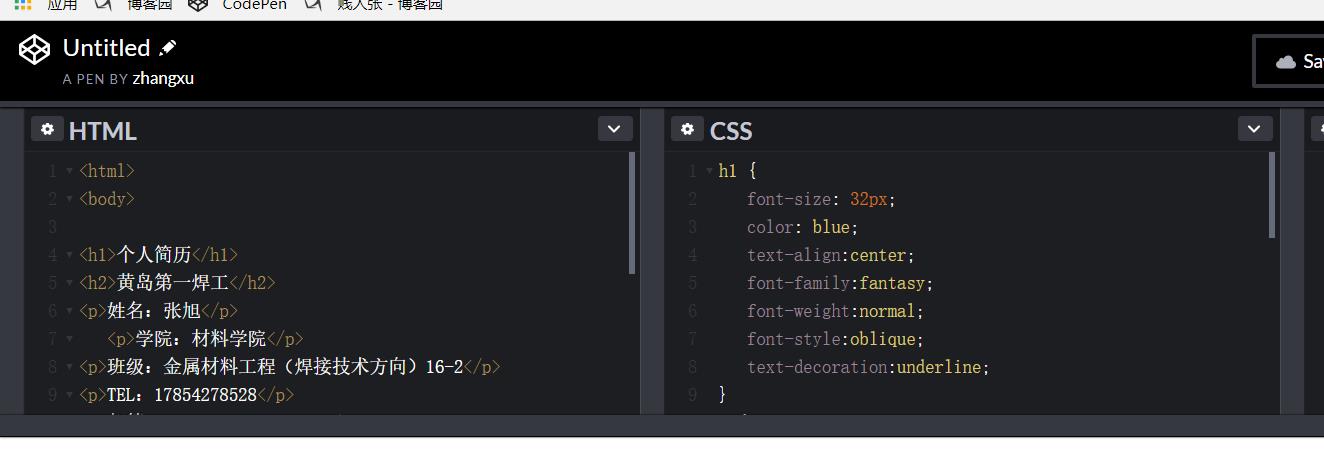Fold the <body> tag on line 2
This screenshot has height=451, width=1324.
coord(69,199)
